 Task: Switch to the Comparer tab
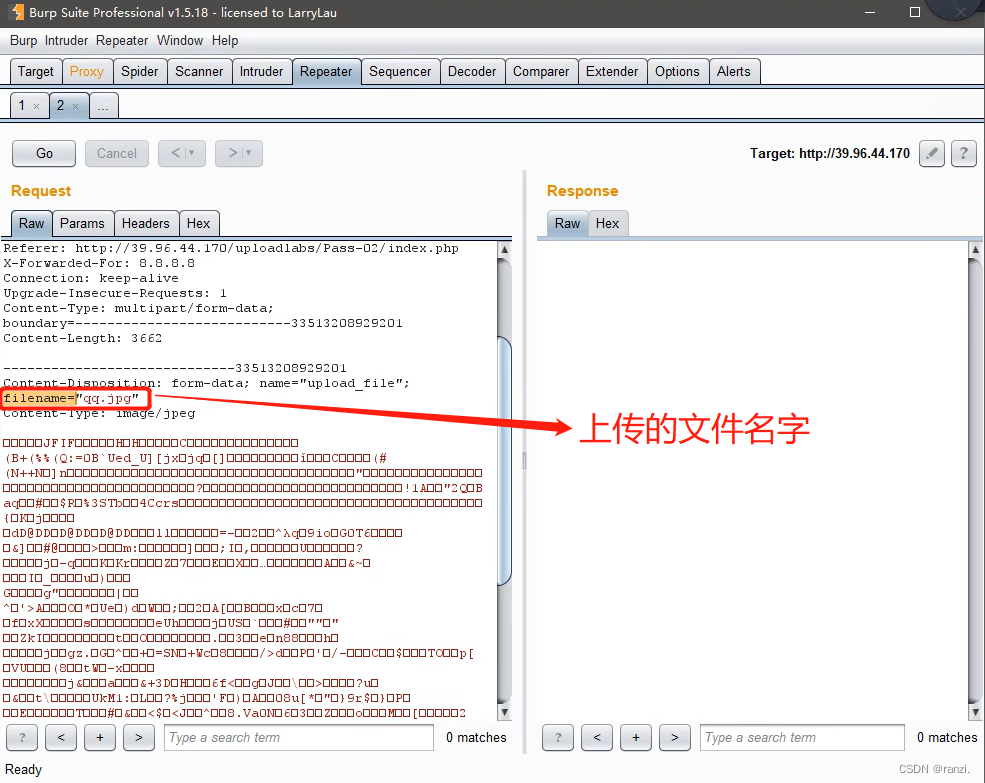[541, 72]
